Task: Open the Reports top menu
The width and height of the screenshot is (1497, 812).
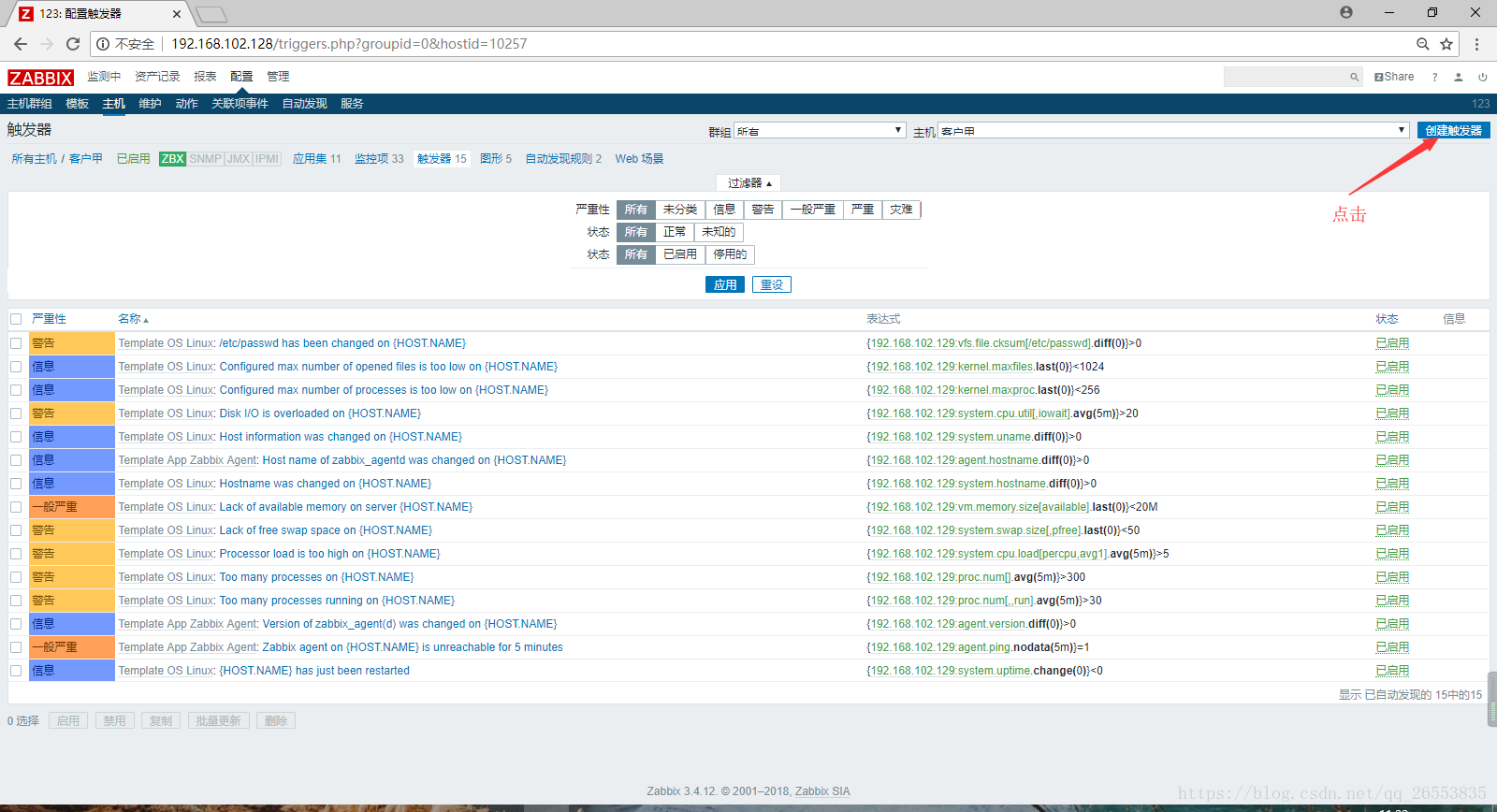Action: [x=205, y=77]
